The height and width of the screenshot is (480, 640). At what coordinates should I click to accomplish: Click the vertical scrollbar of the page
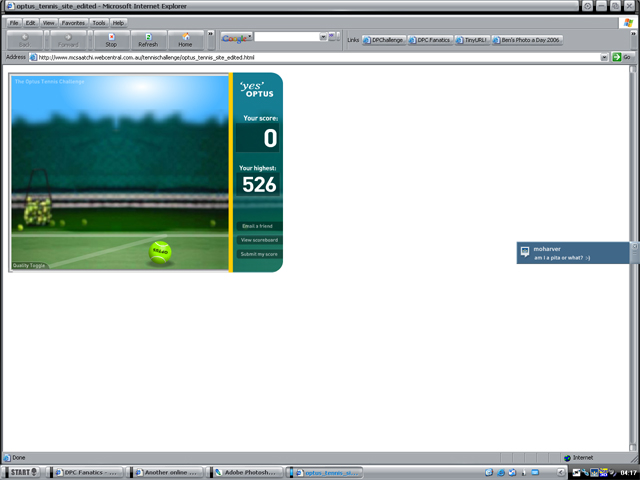coord(633,258)
